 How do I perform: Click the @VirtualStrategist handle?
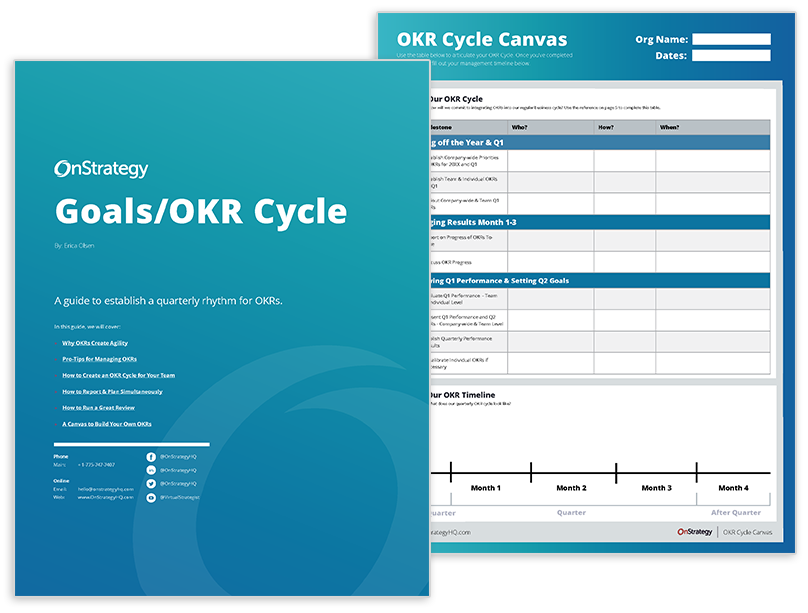coord(179,498)
